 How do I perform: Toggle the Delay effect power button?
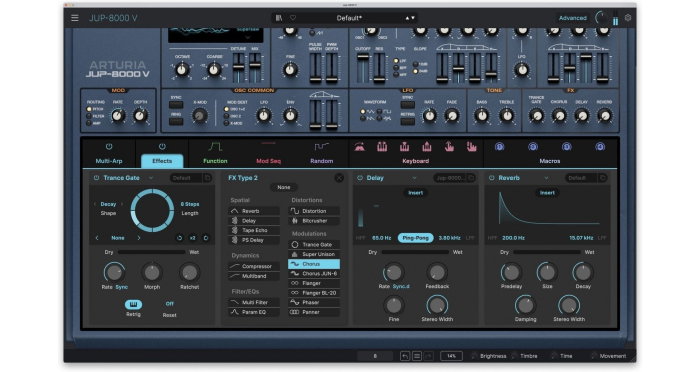[x=360, y=178]
